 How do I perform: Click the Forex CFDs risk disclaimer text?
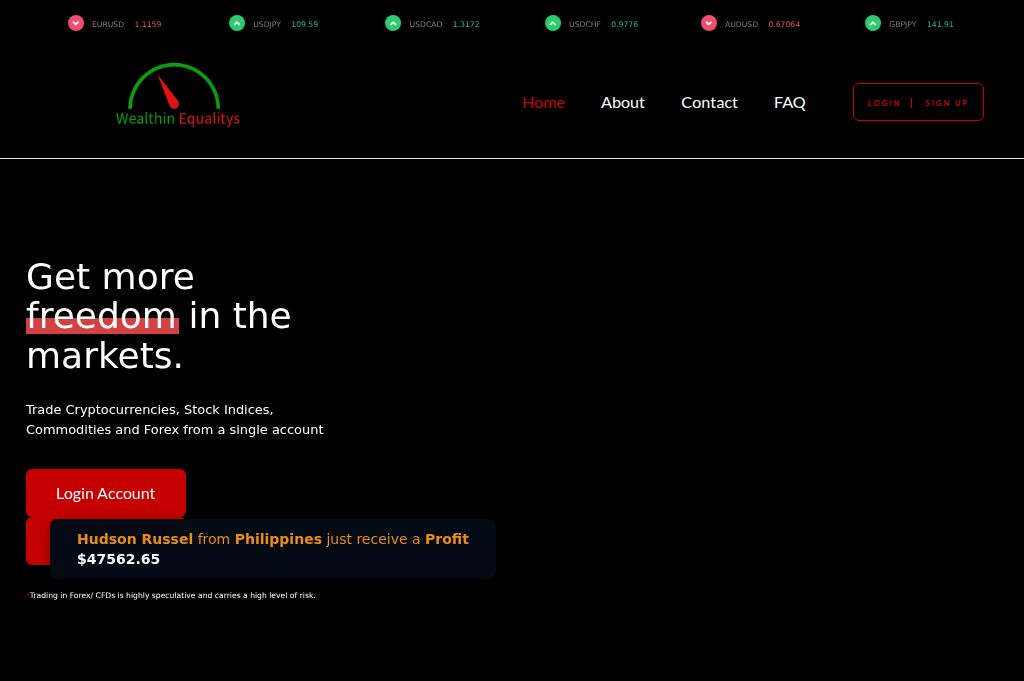pyautogui.click(x=171, y=595)
